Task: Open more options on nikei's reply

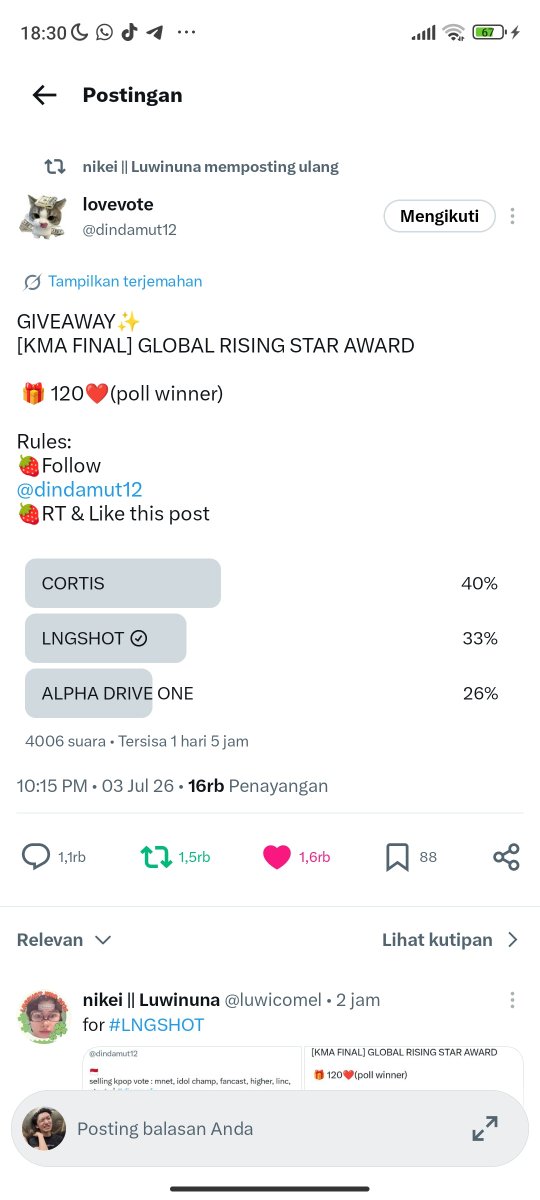Action: pos(512,1000)
